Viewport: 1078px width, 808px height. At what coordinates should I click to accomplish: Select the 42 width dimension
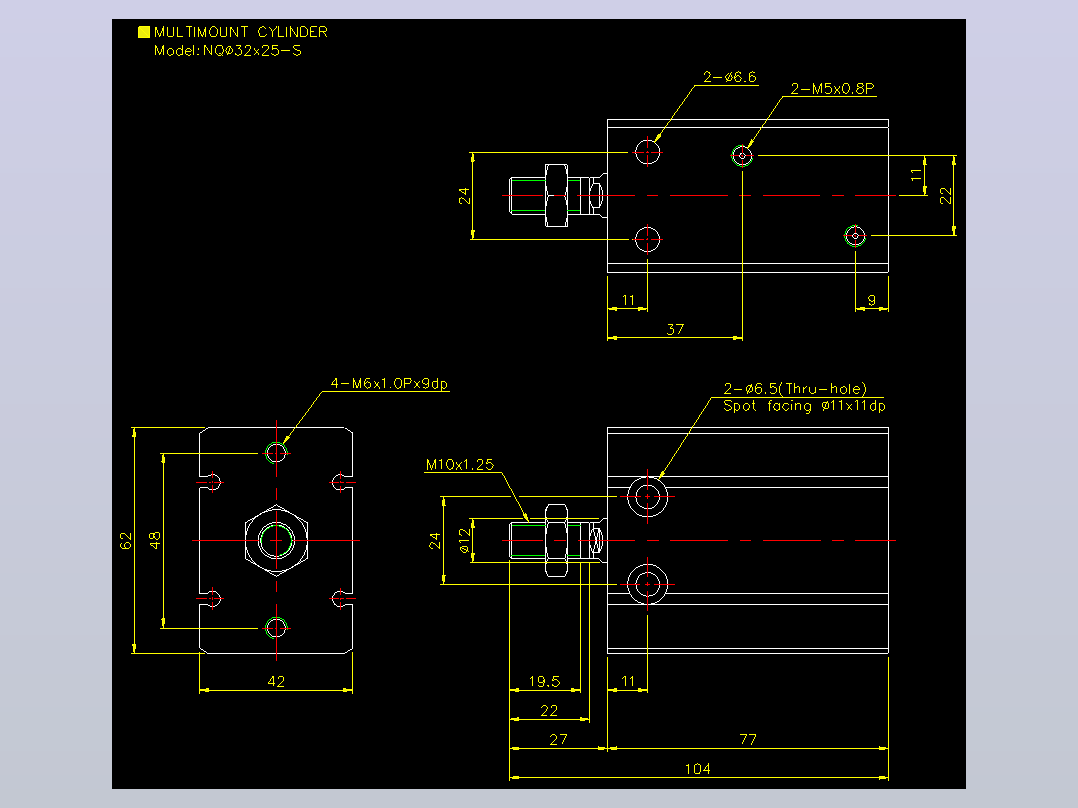[276, 681]
